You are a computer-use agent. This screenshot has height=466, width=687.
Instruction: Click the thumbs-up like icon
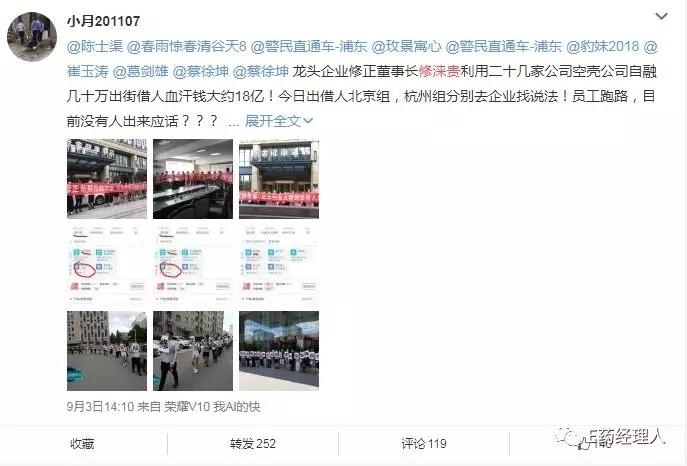point(584,445)
